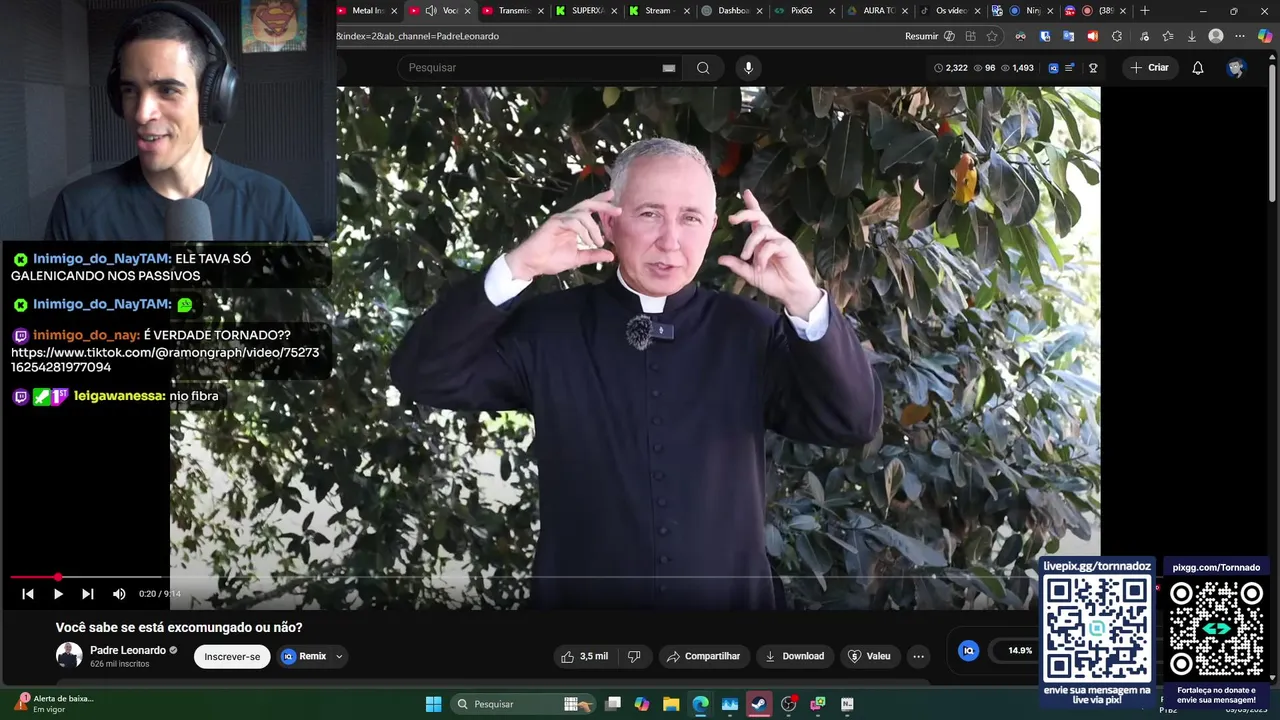Image resolution: width=1280 pixels, height=720 pixels.
Task: Open the TikTok link in chat
Action: coord(165,360)
